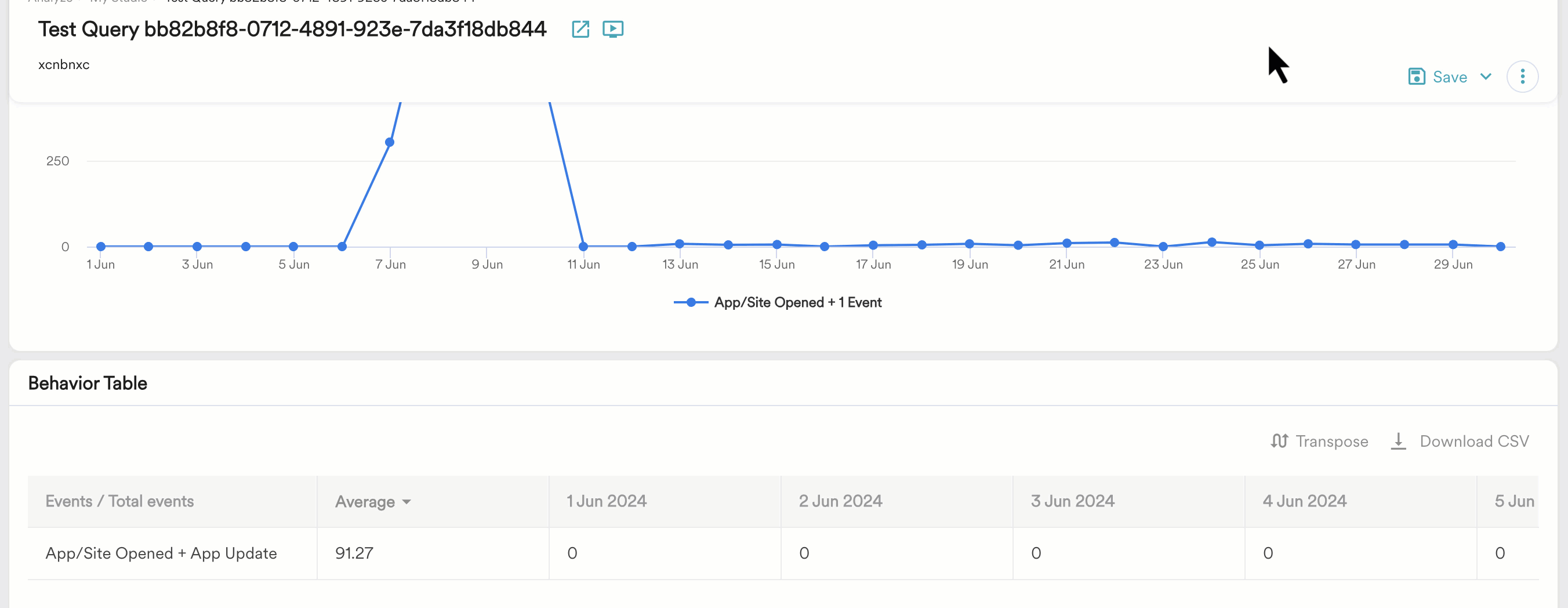
Task: Click the presentation play screen icon
Action: coord(612,29)
